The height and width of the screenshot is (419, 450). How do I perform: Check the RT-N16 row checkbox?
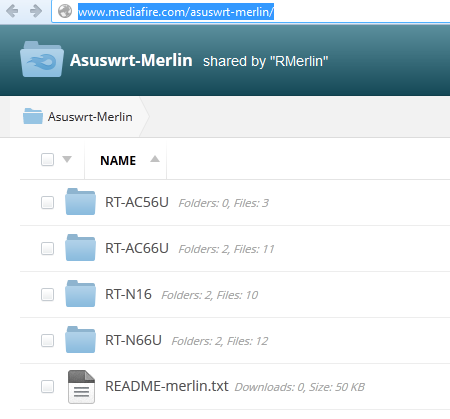[x=47, y=294]
